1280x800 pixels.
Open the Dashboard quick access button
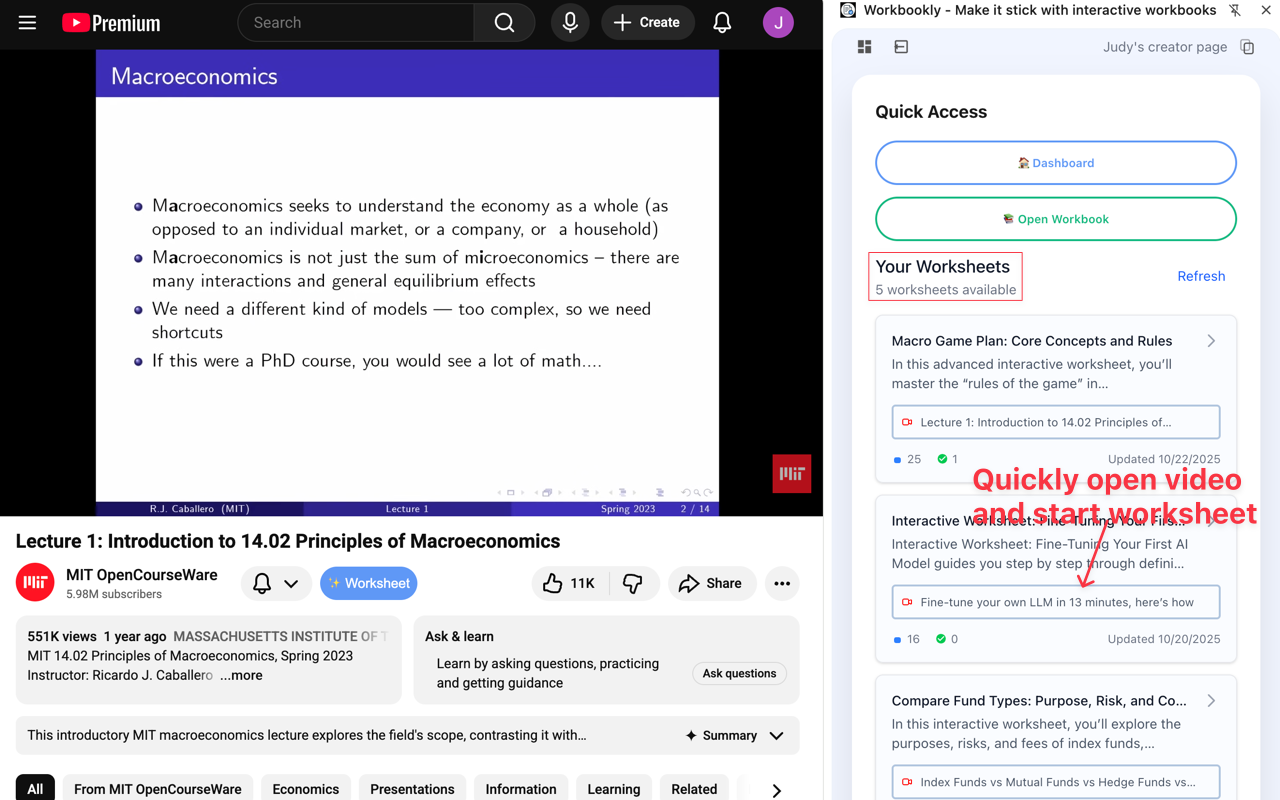(x=1056, y=163)
